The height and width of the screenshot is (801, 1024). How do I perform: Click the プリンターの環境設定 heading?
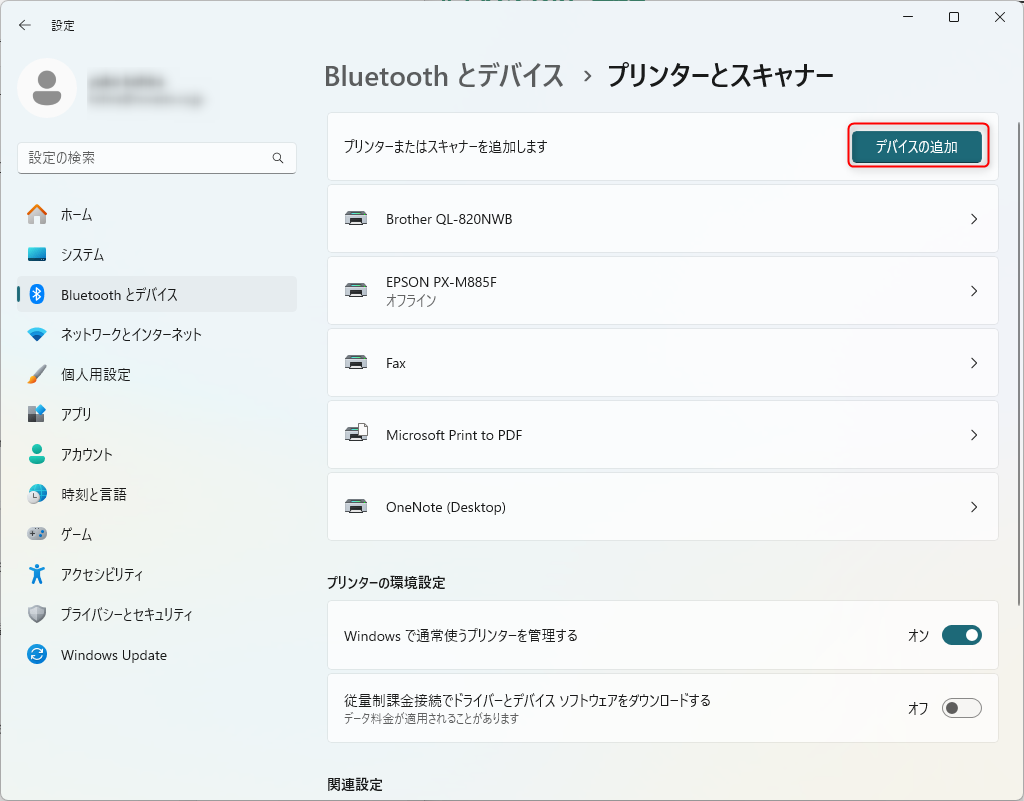click(386, 582)
